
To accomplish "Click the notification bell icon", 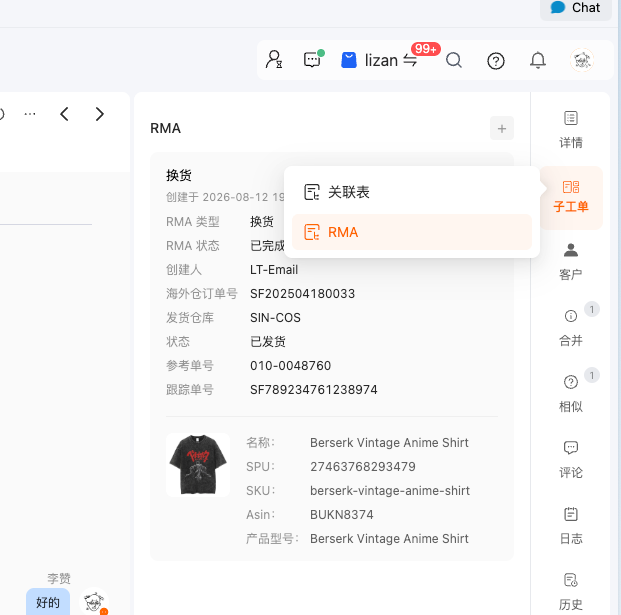I will [538, 61].
